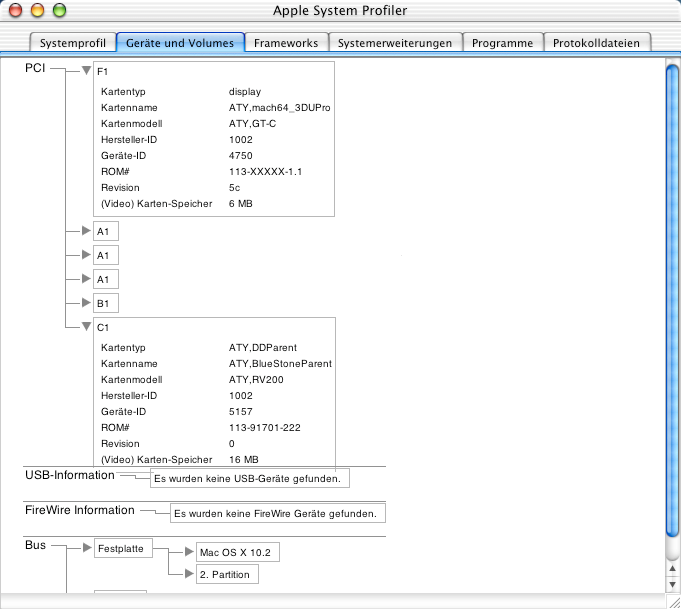The width and height of the screenshot is (681, 609).
Task: Select the F1 slot label
Action: click(102, 72)
